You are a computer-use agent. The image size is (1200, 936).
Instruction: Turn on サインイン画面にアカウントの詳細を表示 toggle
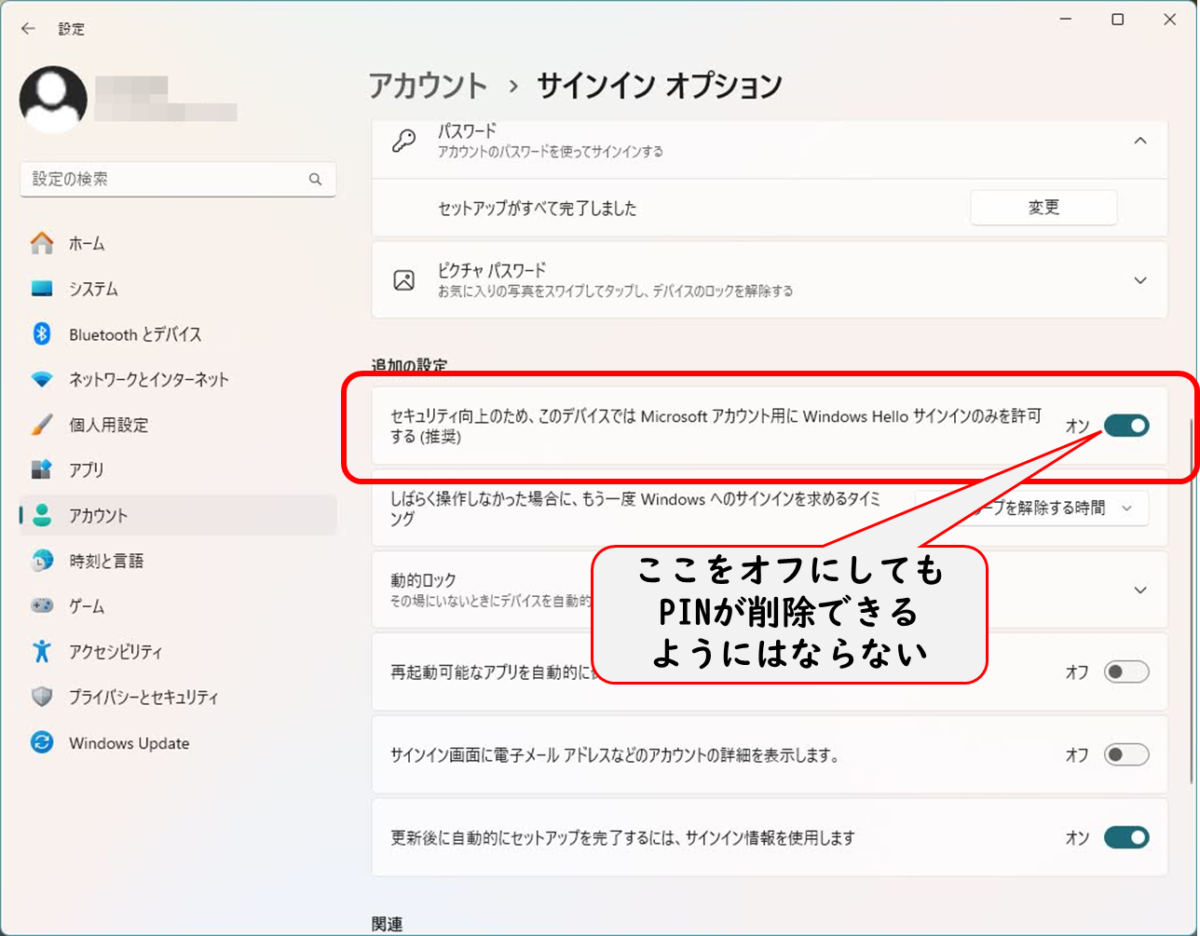point(1127,756)
